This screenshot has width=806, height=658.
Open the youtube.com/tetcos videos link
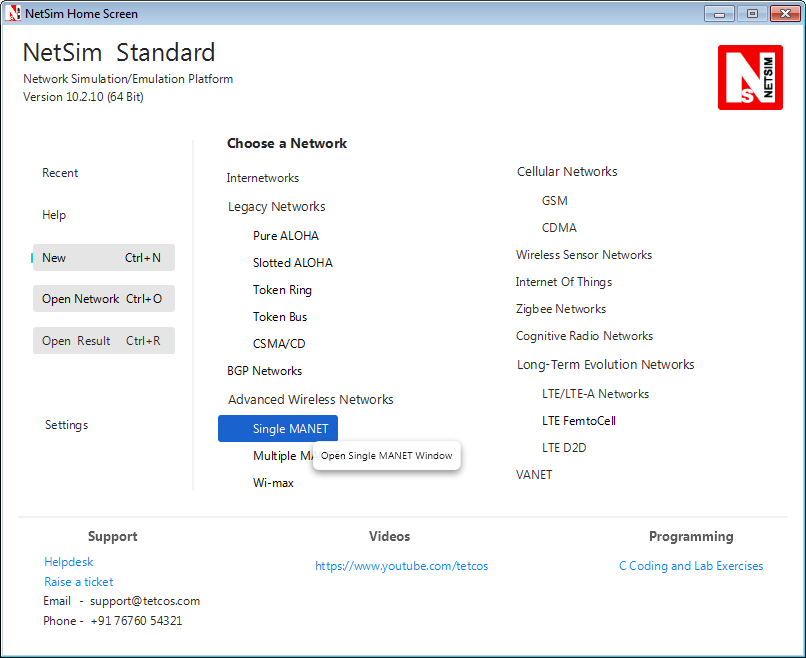click(x=401, y=566)
